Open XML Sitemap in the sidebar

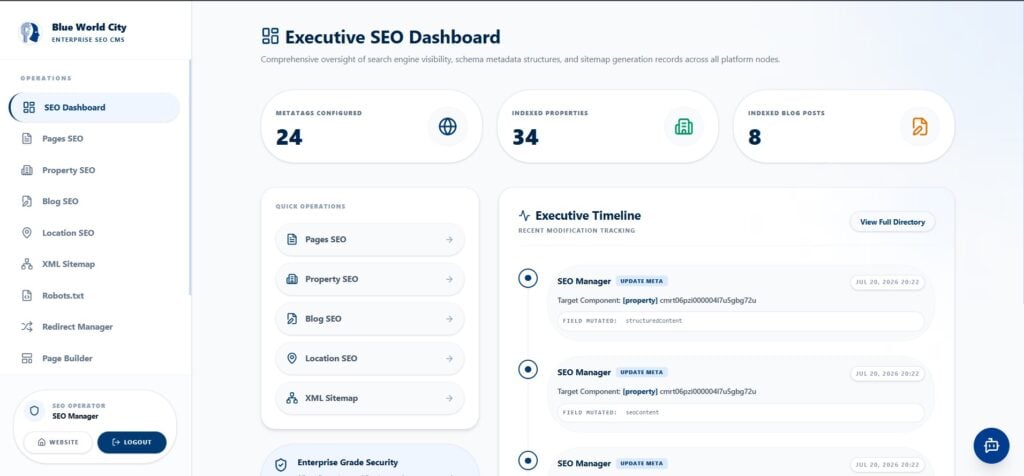click(95, 264)
